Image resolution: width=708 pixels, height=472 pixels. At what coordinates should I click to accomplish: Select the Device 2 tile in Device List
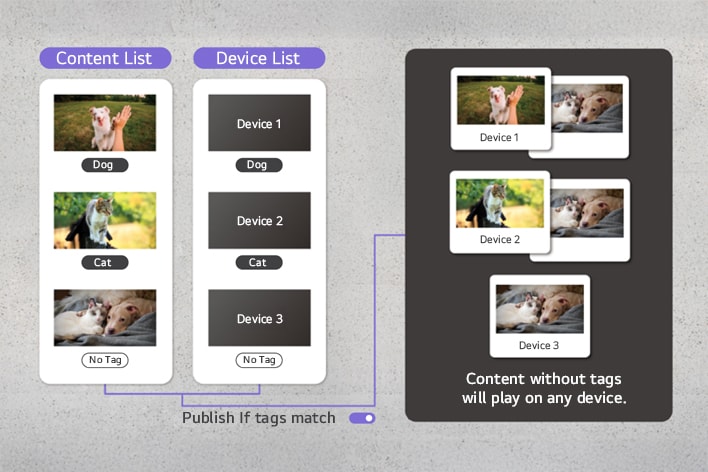click(259, 220)
